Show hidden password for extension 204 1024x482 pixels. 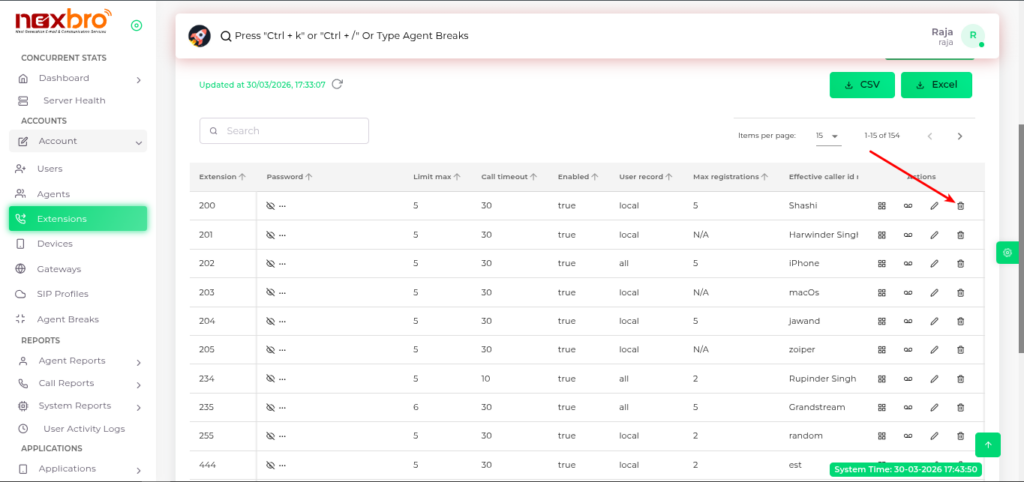[271, 322]
